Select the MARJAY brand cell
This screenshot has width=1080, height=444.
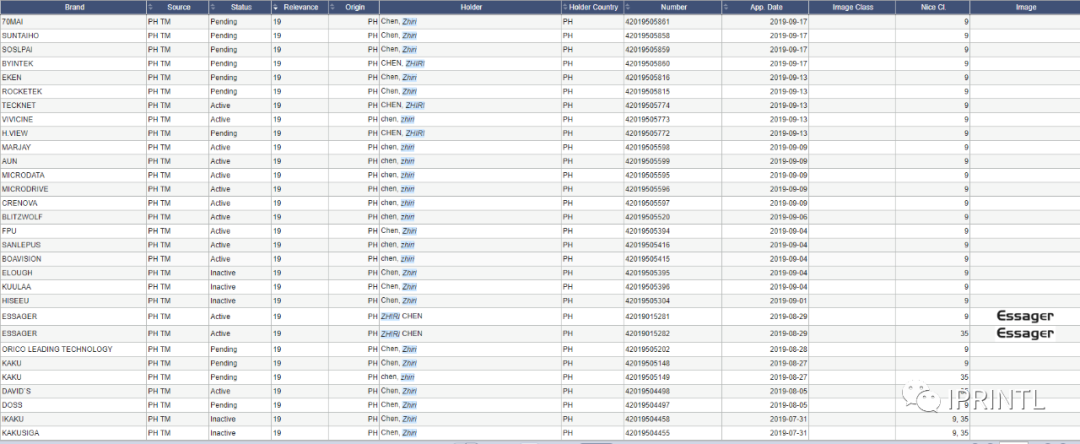tap(74, 147)
